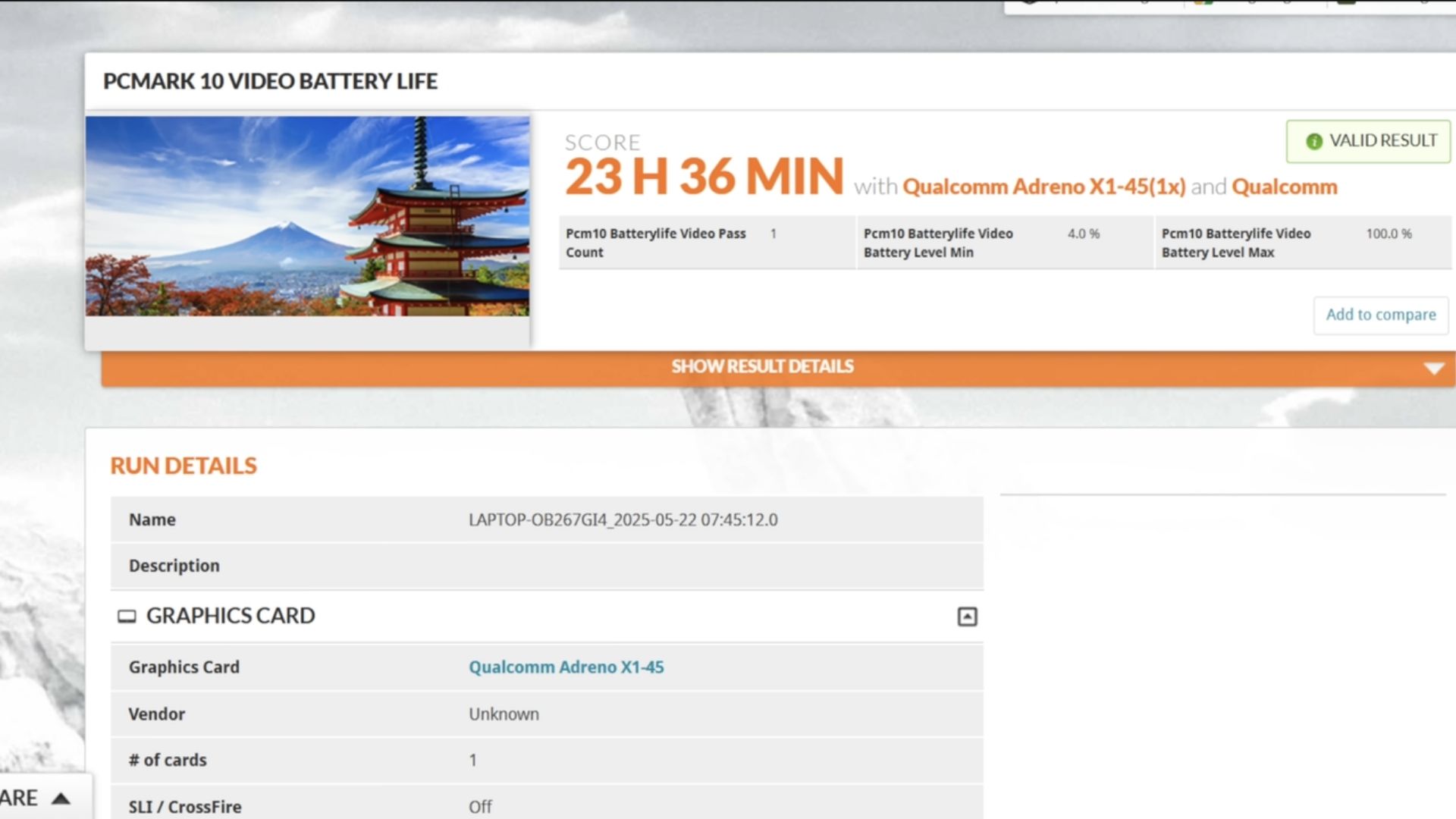The image size is (1456, 819).
Task: Expand the bottom-left compare panel arrow
Action: [x=61, y=798]
